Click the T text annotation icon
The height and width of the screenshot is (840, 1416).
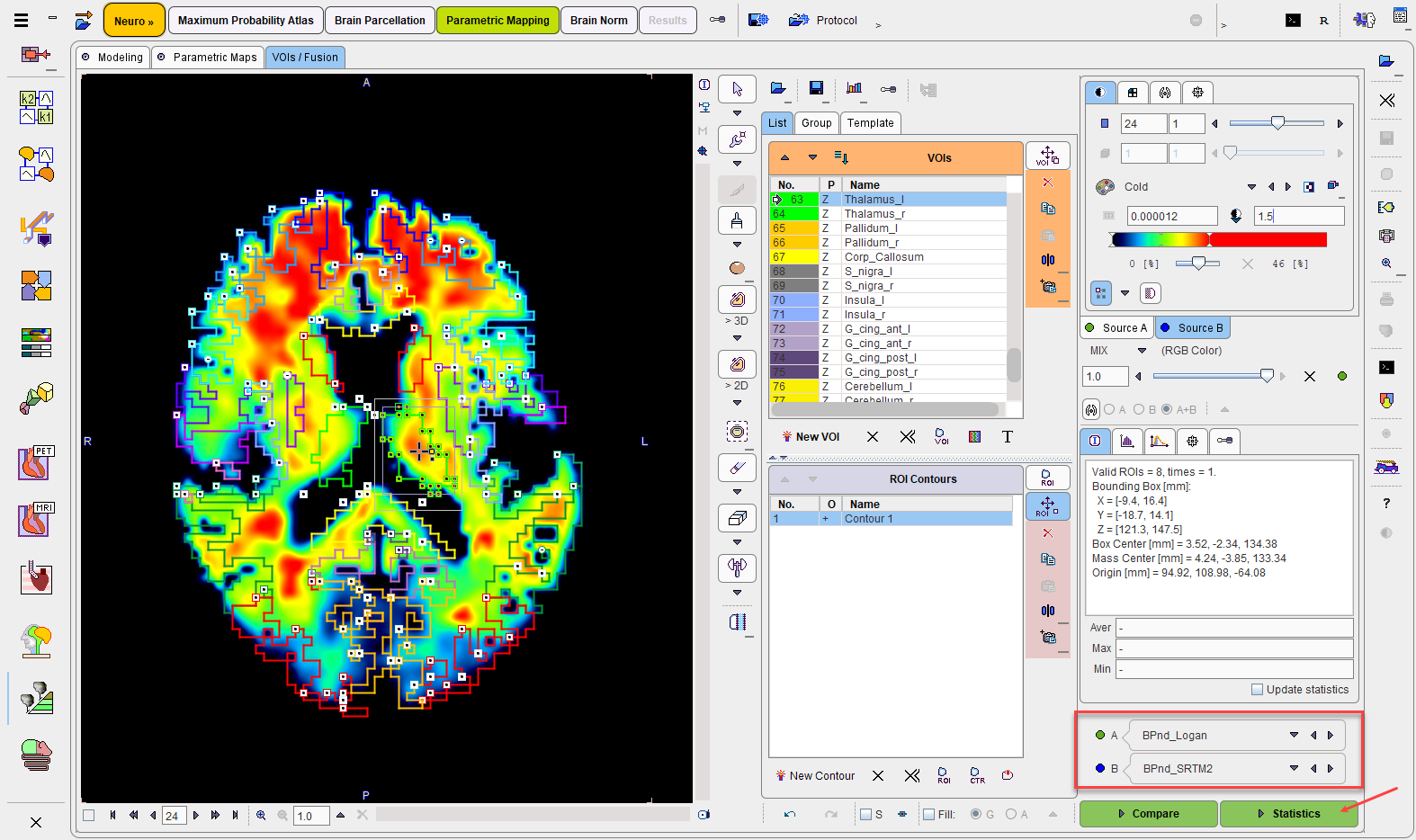pyautogui.click(x=1008, y=437)
